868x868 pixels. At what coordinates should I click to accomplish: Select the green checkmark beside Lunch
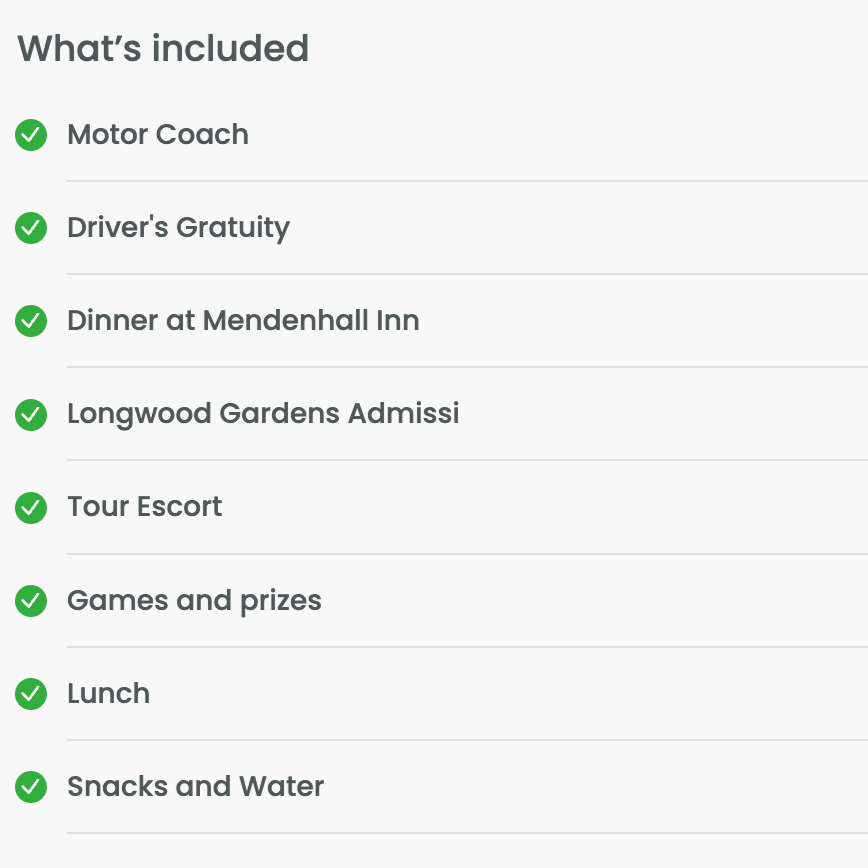click(x=31, y=694)
